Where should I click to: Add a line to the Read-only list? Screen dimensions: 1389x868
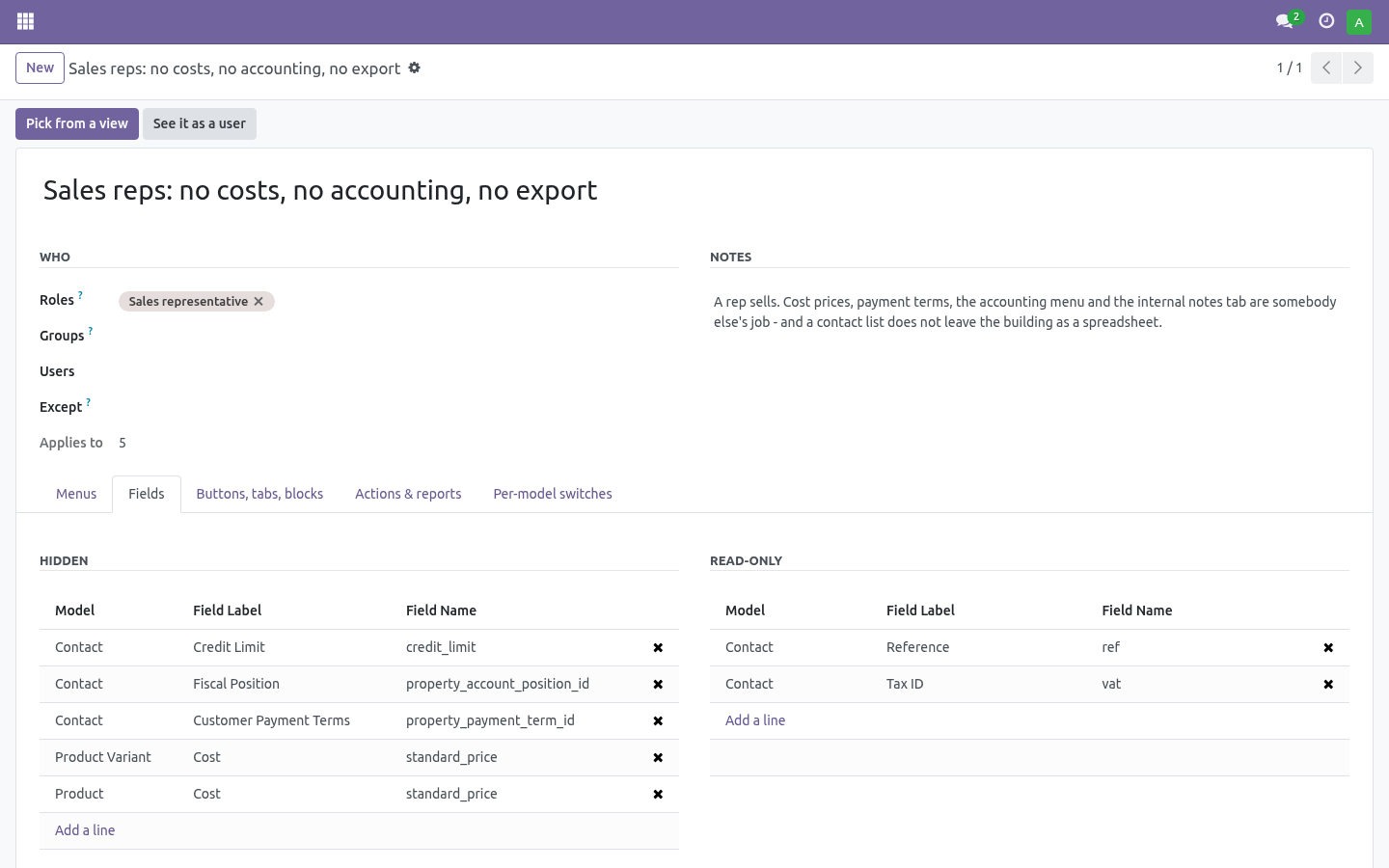[755, 720]
